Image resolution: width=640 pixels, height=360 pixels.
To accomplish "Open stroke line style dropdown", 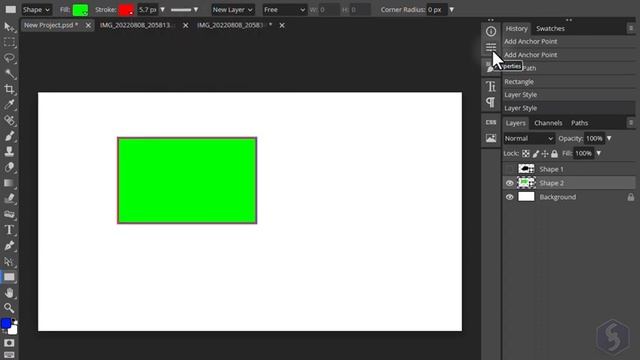I will [x=184, y=9].
